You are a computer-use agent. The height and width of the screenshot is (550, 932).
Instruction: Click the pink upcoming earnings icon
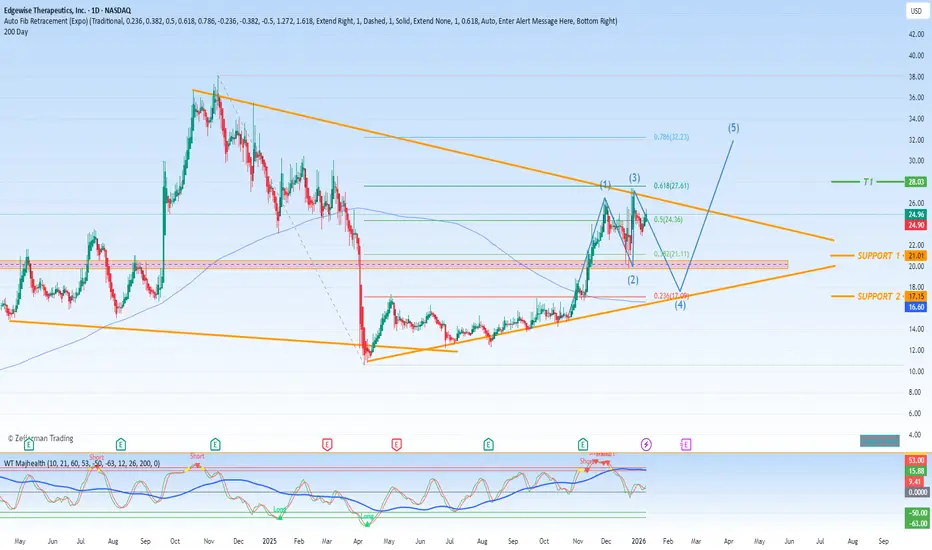click(686, 444)
